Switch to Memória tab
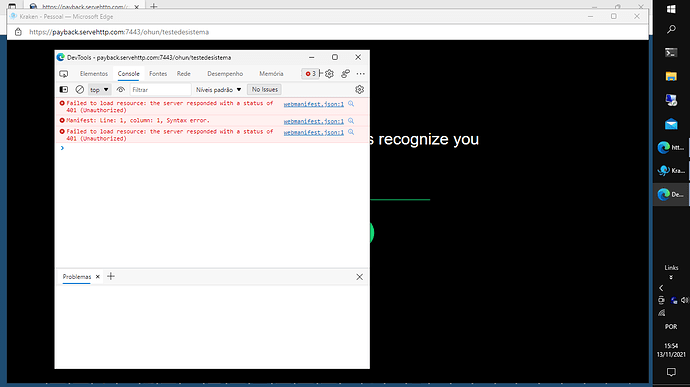The height and width of the screenshot is (387, 690). tap(271, 74)
